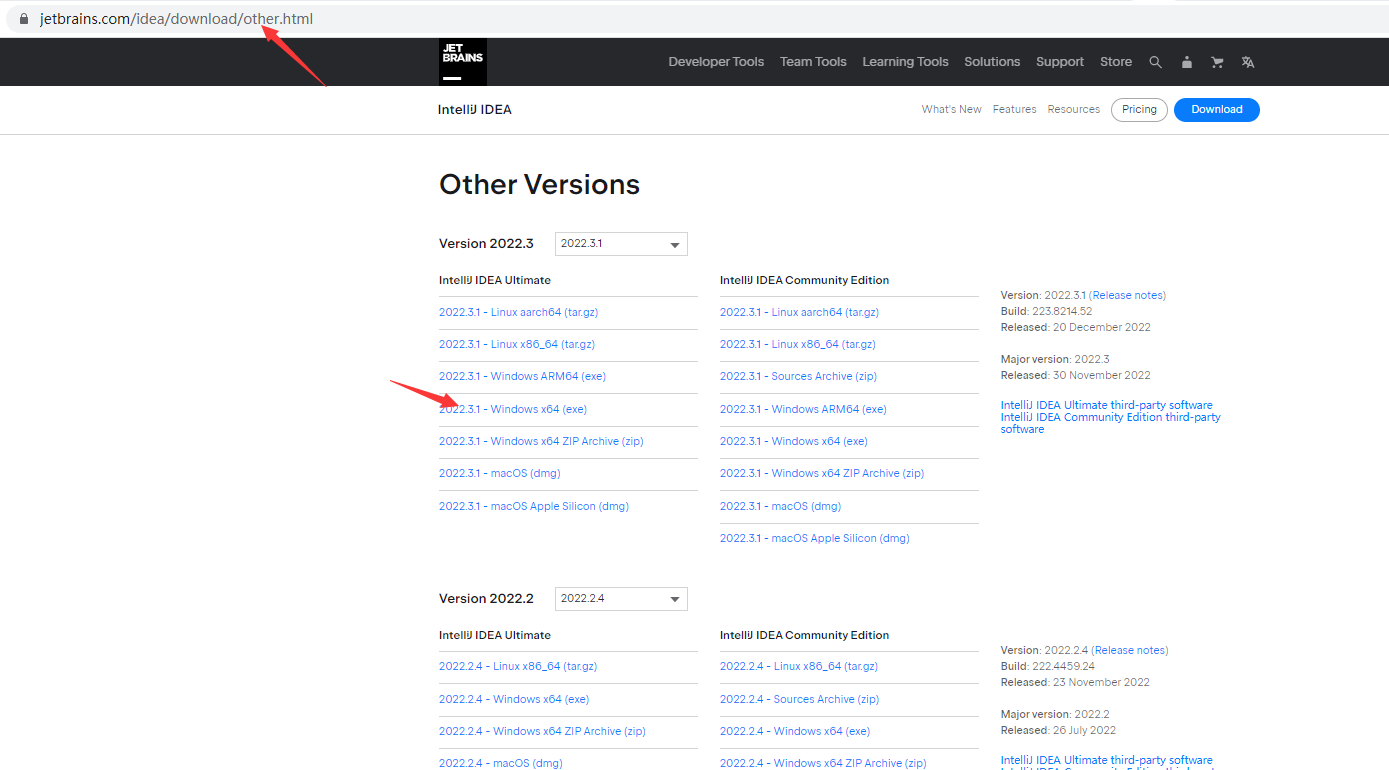Click 'IntelliJ IDEA Community Edition' heading under Version 2022.3
The width and height of the screenshot is (1389, 770).
point(804,280)
